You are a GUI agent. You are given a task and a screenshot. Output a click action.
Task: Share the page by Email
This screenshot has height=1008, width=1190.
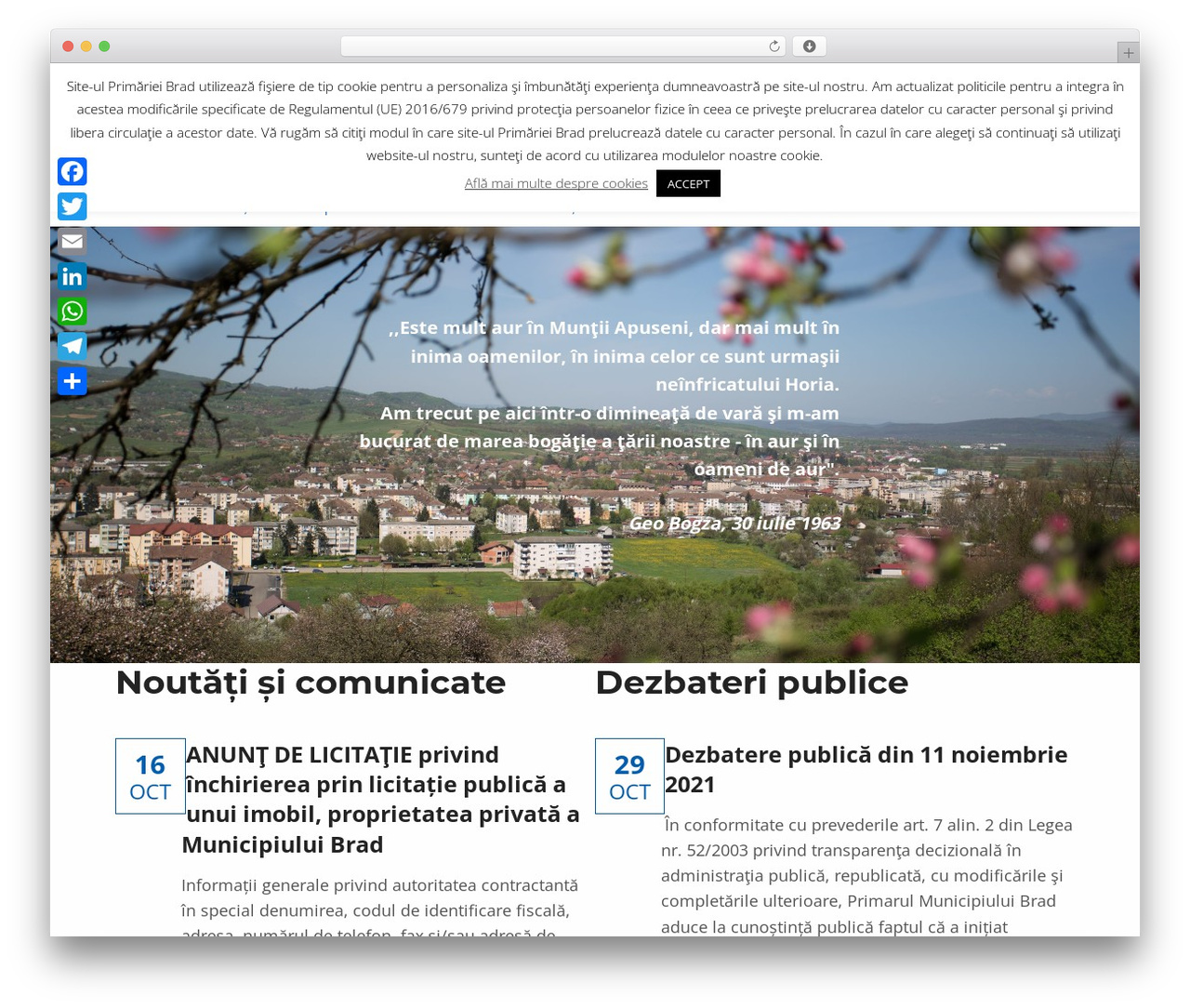72,242
